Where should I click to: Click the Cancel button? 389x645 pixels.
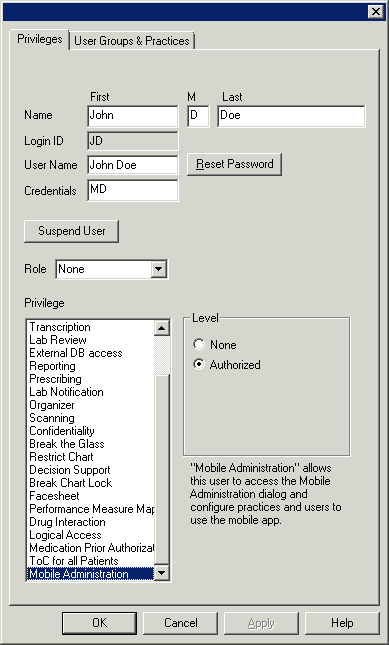(181, 623)
